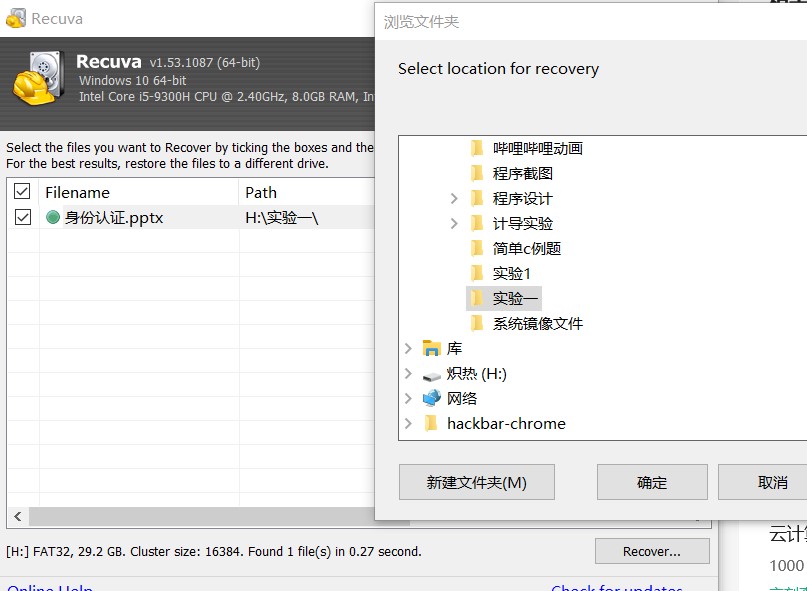This screenshot has height=591, width=807.
Task: Click the Check for updates link
Action: coord(617,588)
